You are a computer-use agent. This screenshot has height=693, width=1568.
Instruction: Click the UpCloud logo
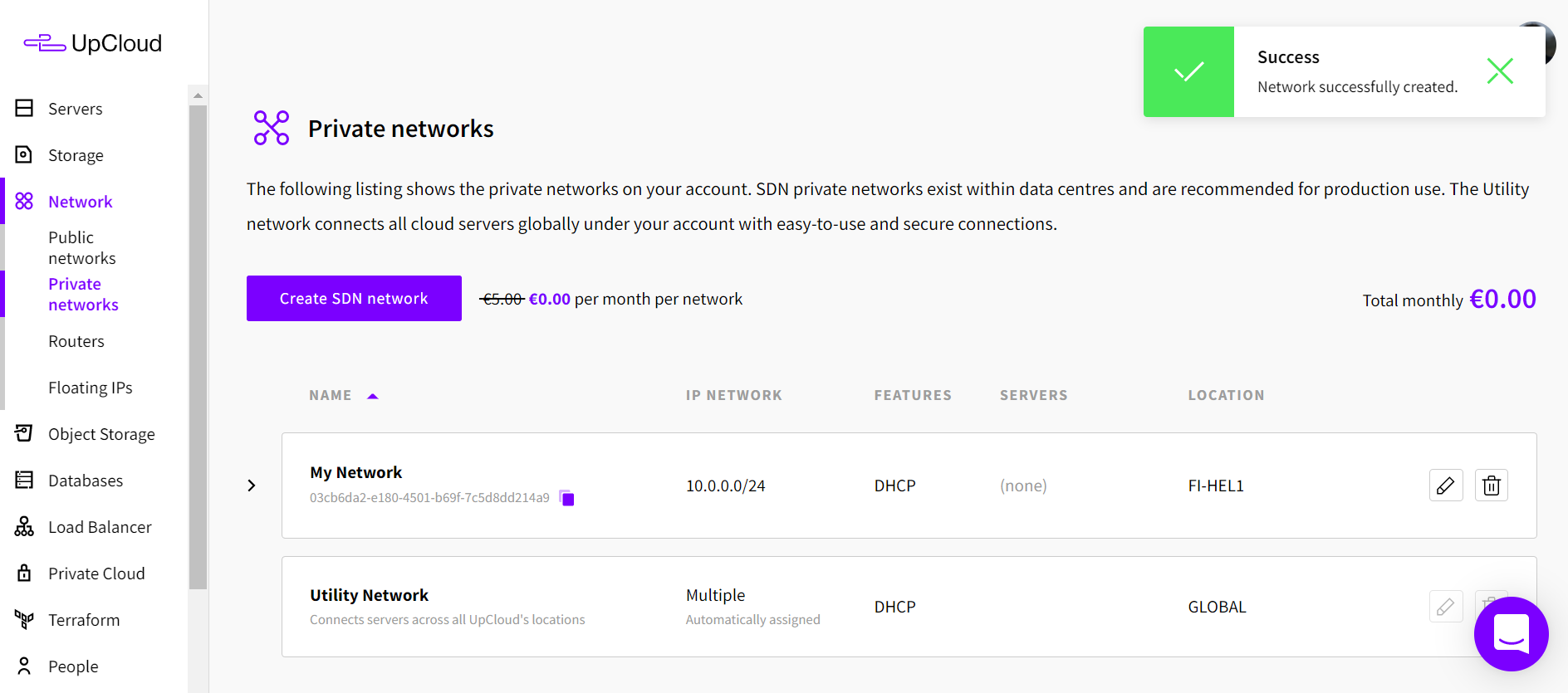[x=93, y=43]
